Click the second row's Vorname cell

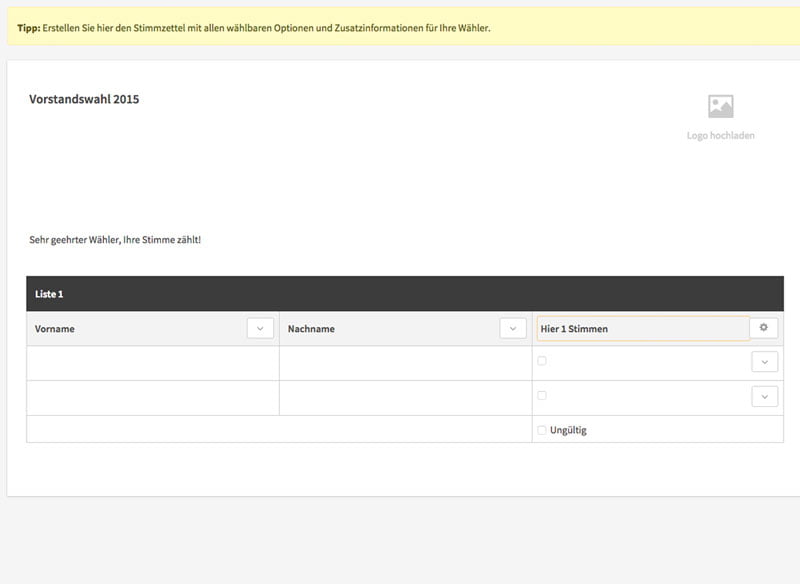(152, 398)
